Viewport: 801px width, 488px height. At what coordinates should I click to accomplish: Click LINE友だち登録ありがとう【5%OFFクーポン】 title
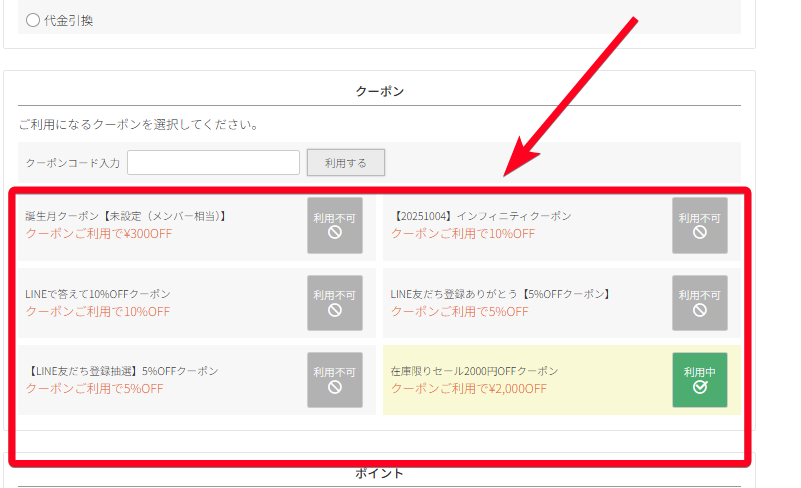pos(502,294)
